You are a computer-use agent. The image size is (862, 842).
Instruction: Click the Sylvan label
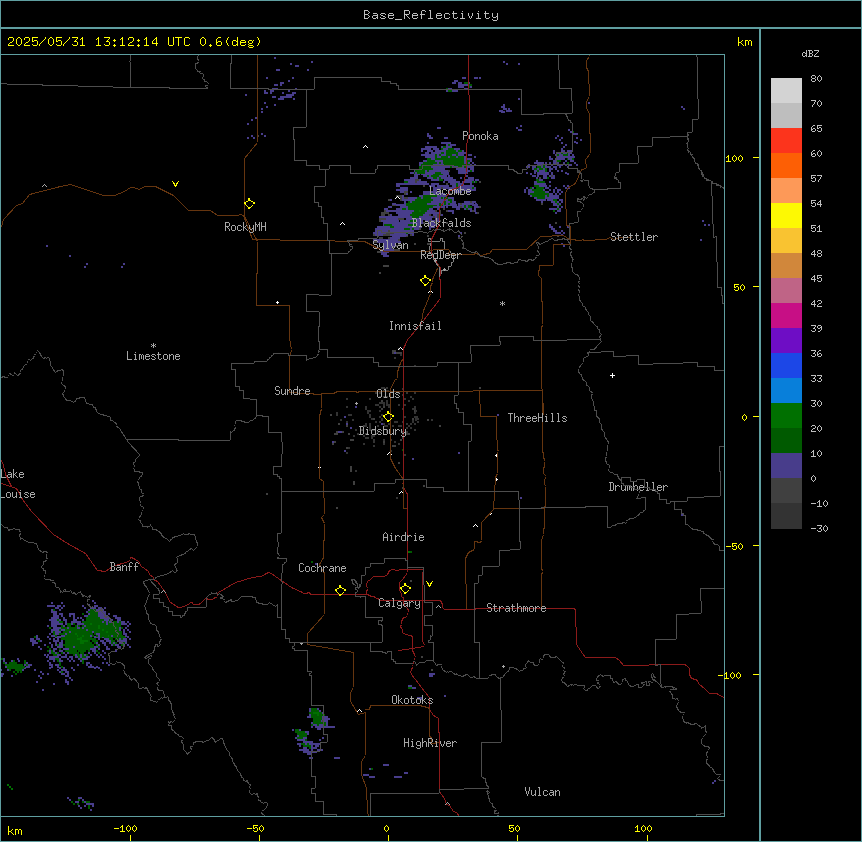(390, 245)
